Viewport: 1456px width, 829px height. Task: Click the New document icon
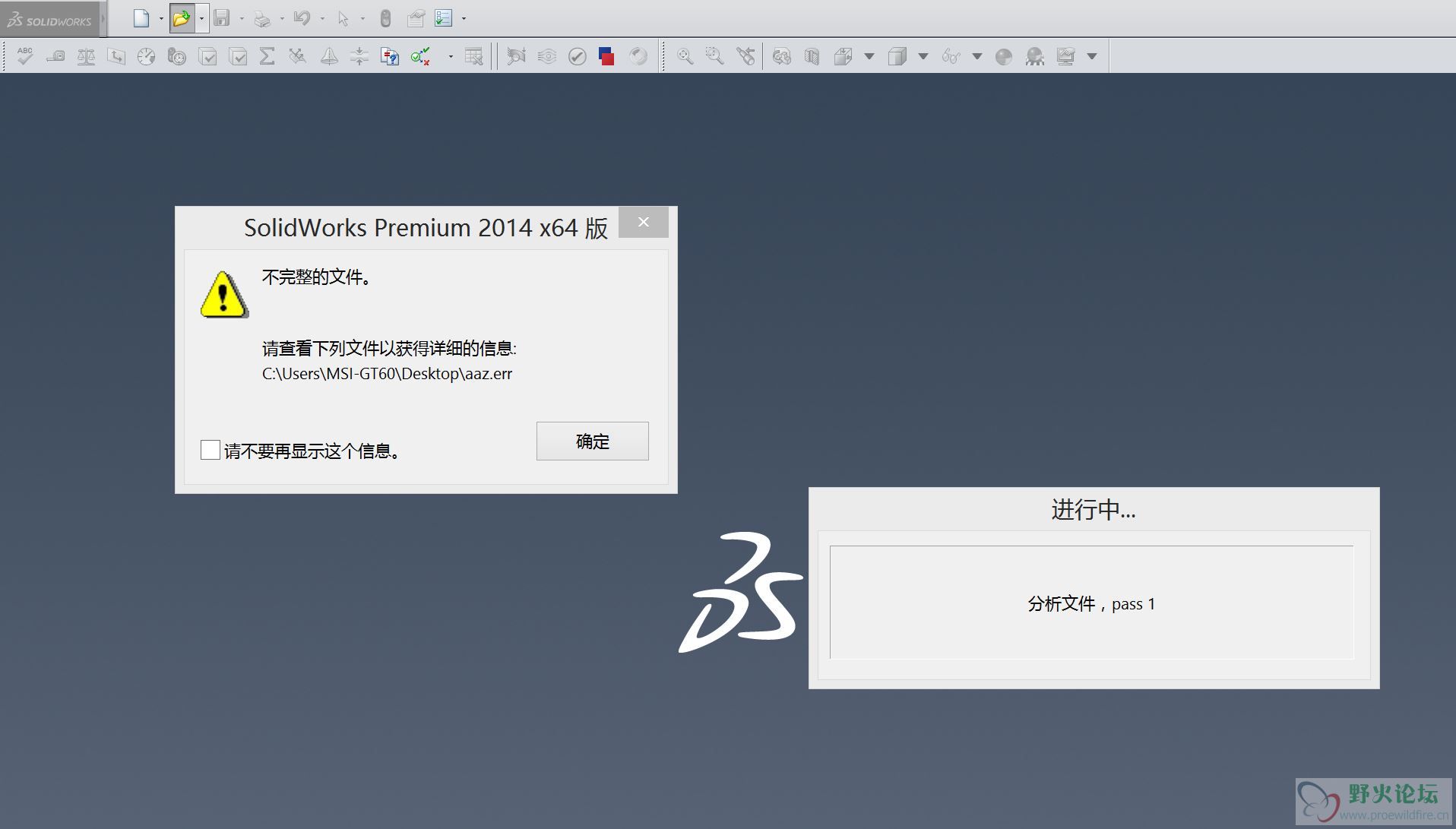click(141, 18)
